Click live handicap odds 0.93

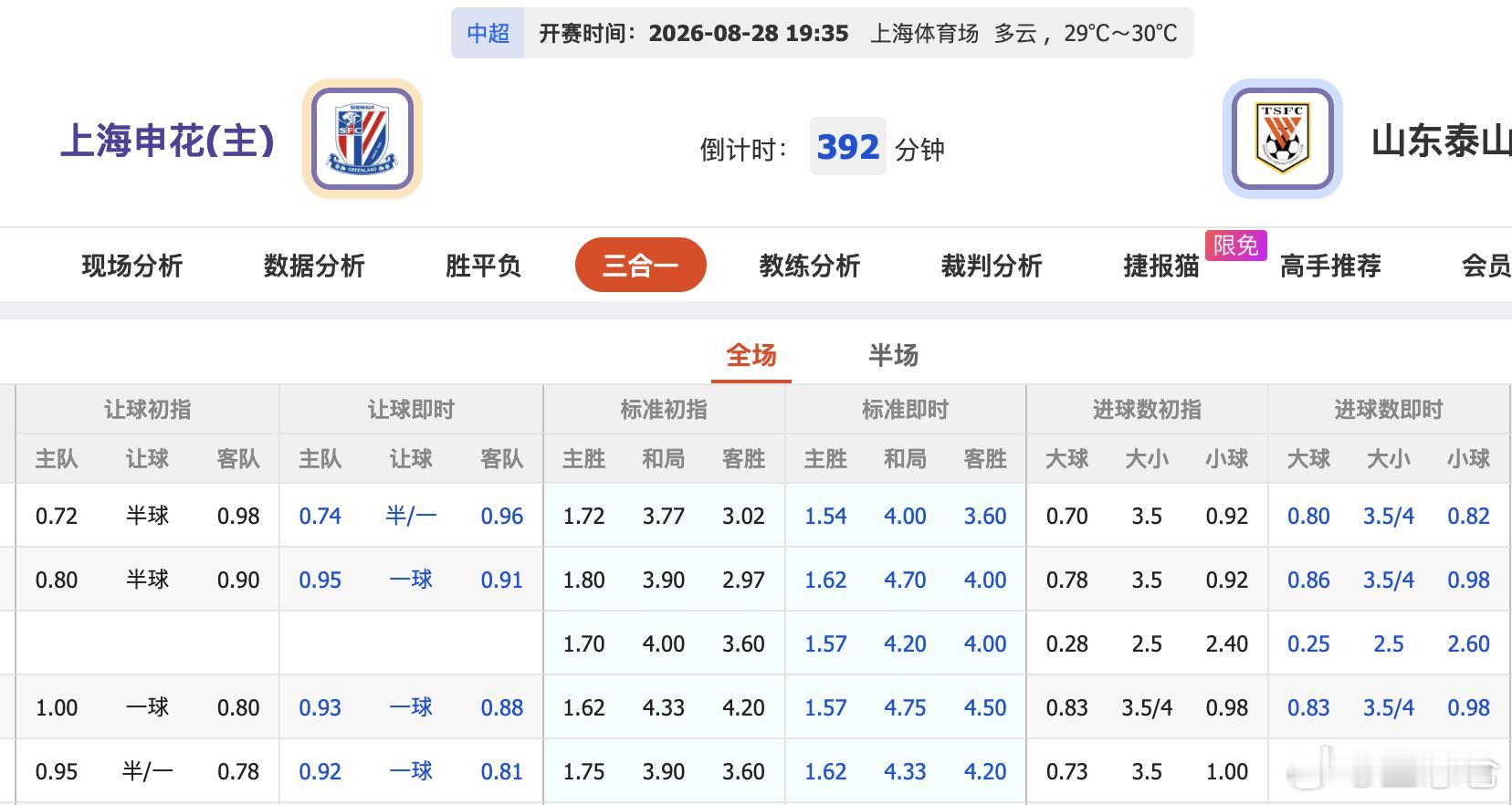pyautogui.click(x=320, y=707)
